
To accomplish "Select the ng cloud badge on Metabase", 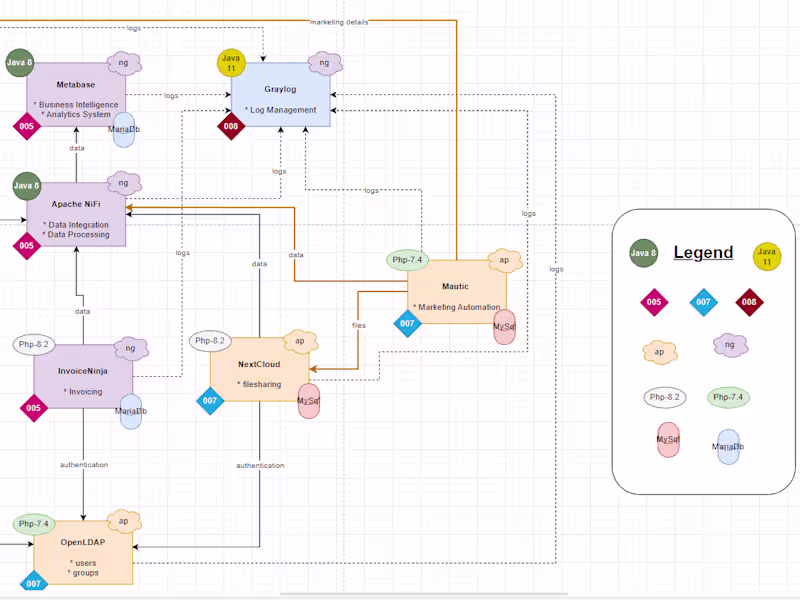I will click(123, 63).
